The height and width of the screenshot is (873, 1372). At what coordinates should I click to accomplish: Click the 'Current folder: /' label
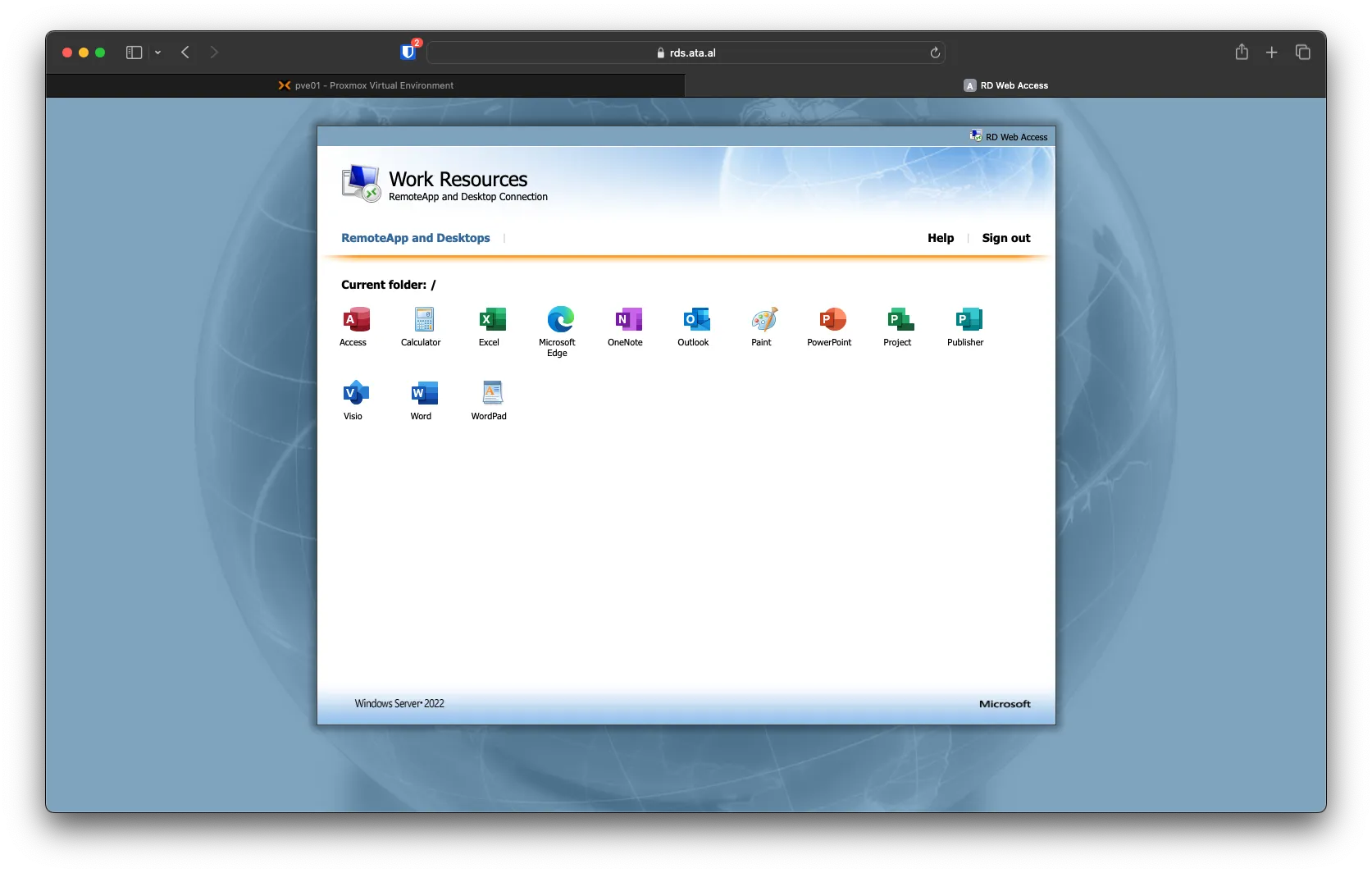[389, 285]
